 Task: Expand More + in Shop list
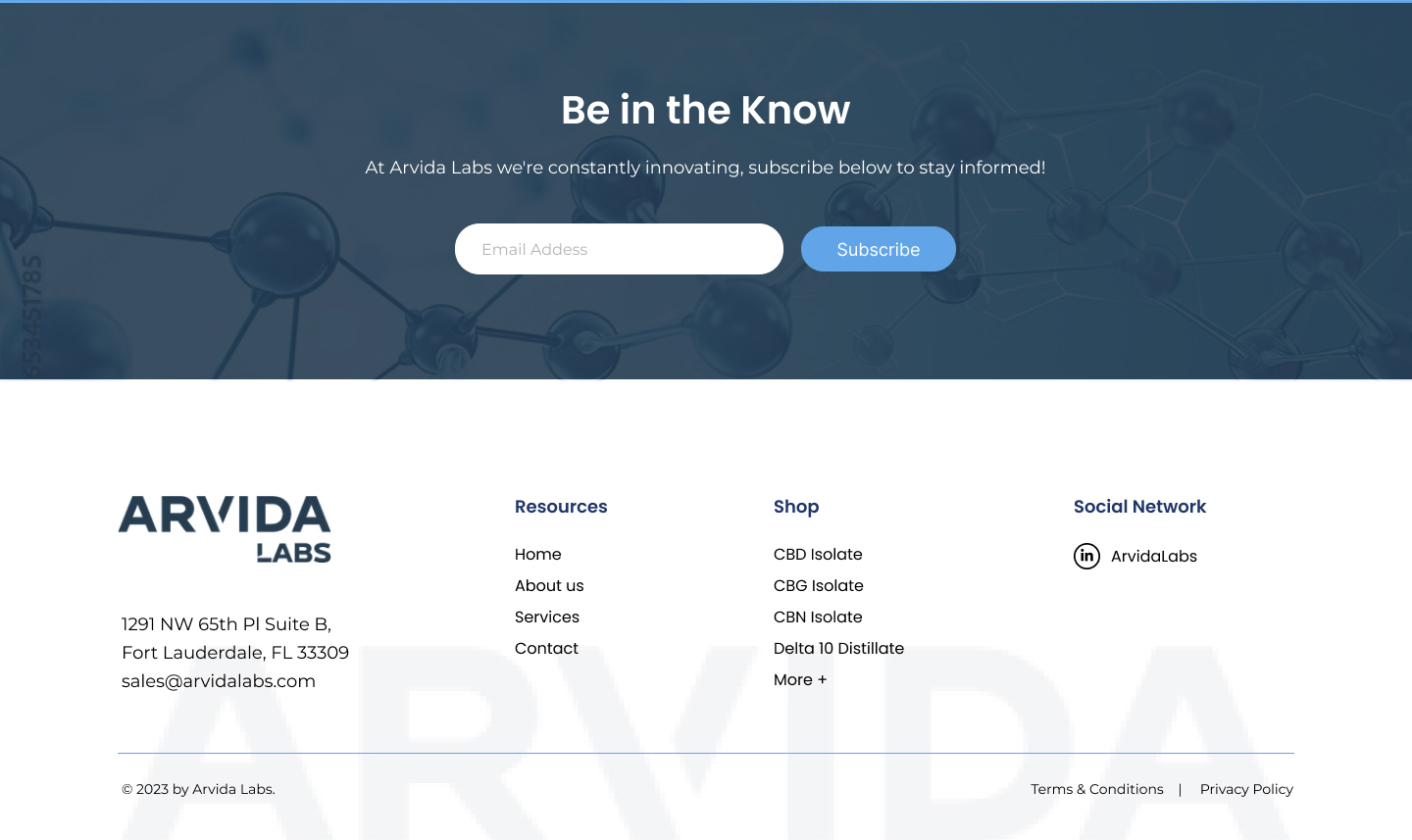coord(800,679)
